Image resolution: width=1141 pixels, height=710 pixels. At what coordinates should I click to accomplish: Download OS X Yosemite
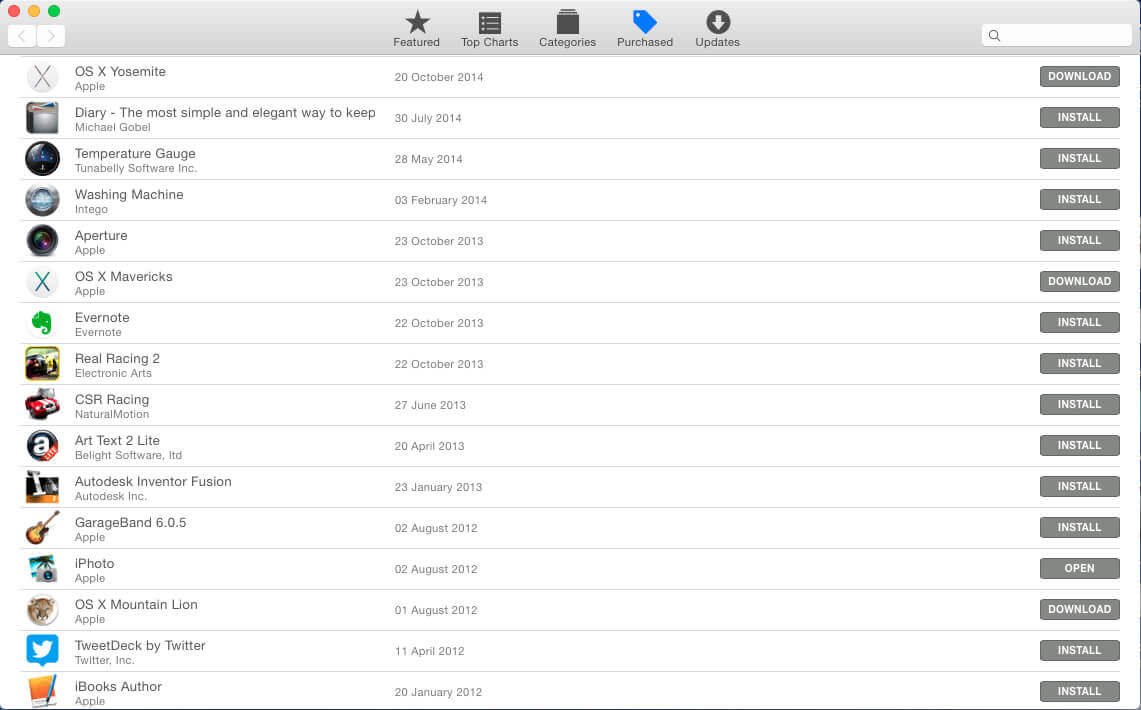pos(1079,76)
